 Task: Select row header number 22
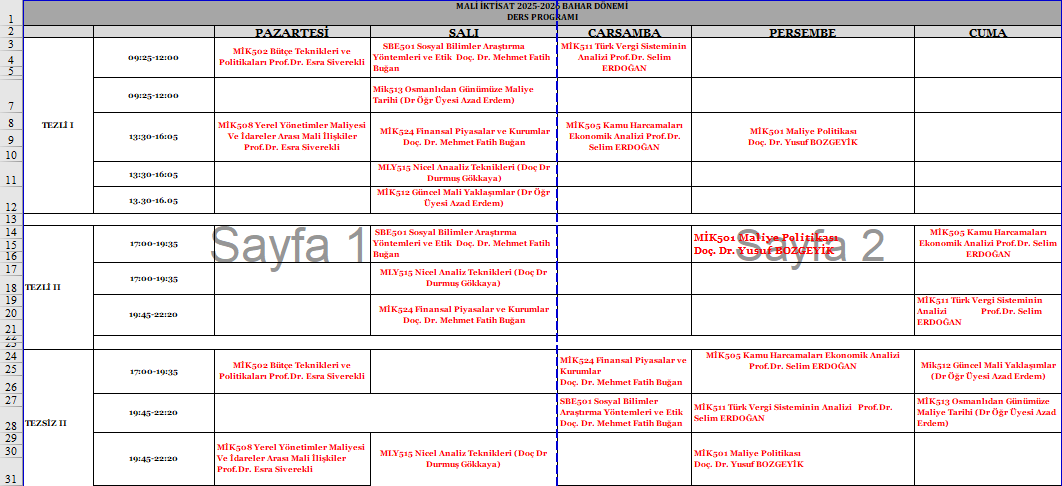click(x=11, y=342)
